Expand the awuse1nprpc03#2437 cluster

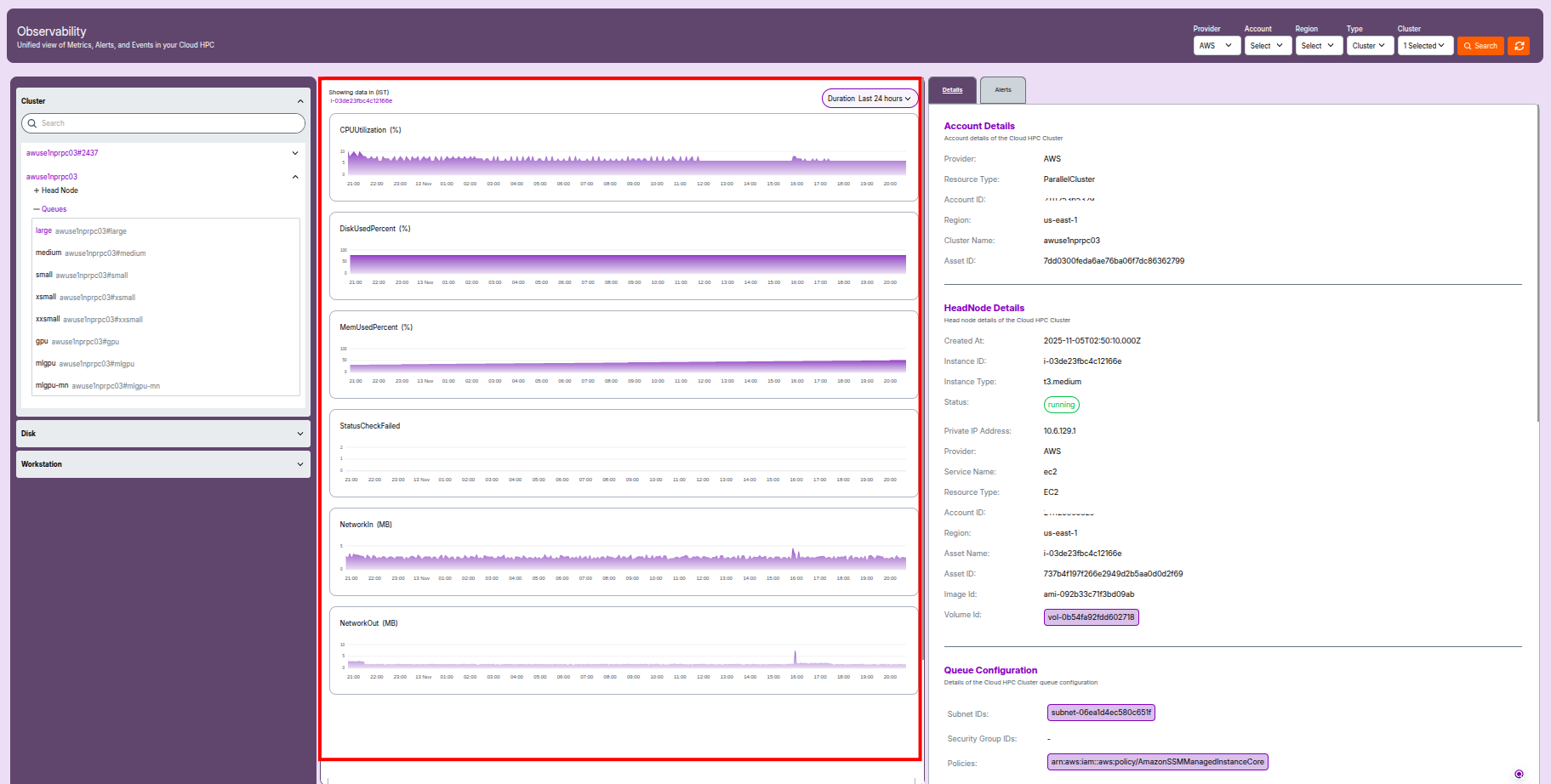[x=295, y=153]
